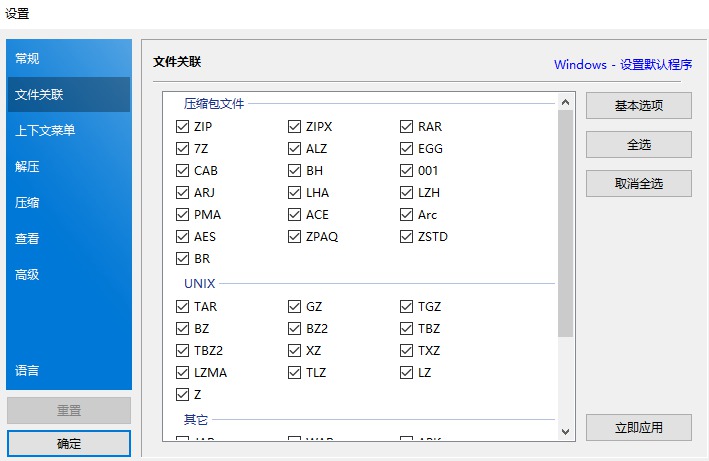Open Windows - 设置默认程序 link

[x=623, y=65]
